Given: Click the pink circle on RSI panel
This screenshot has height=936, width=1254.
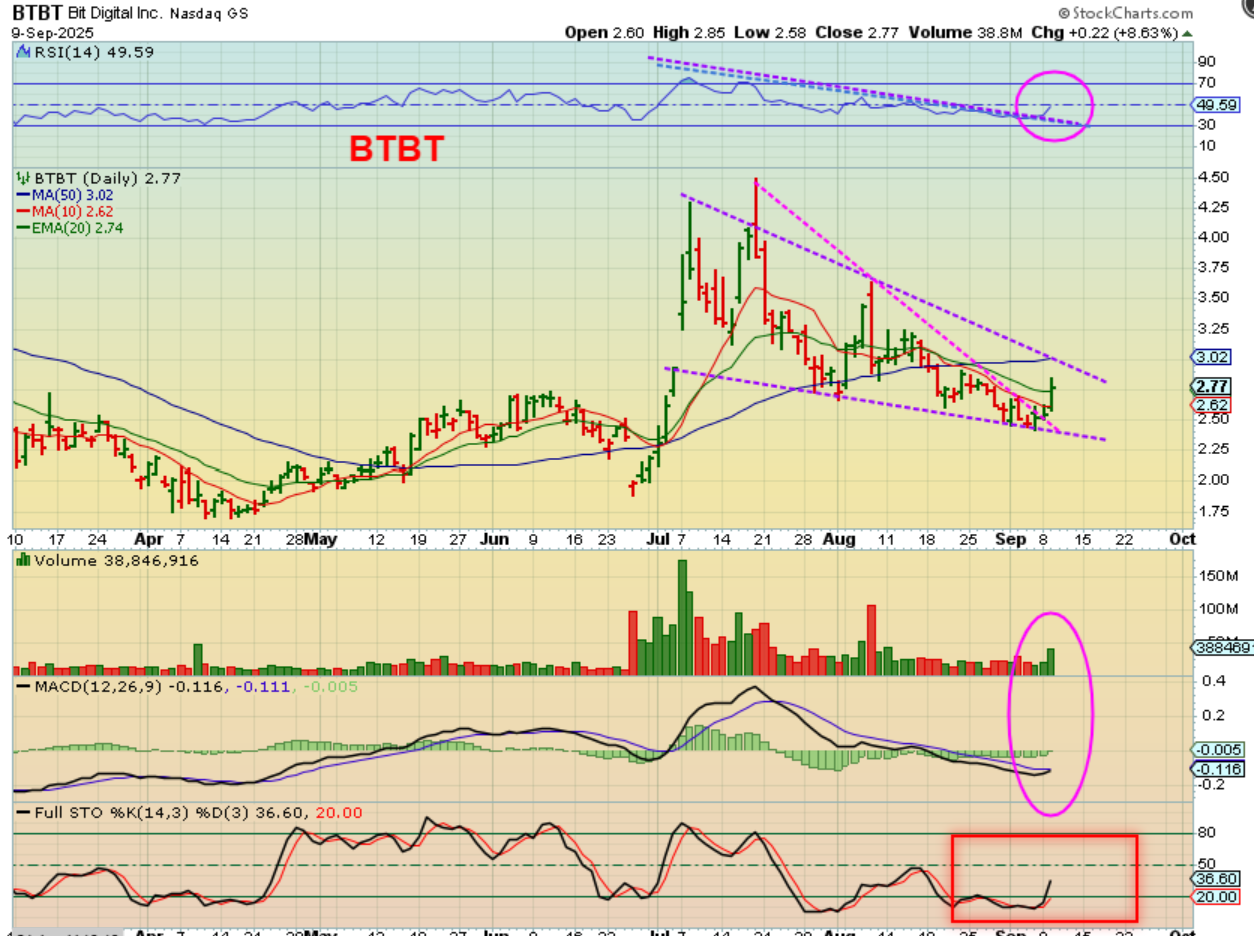Looking at the screenshot, I should [1054, 105].
